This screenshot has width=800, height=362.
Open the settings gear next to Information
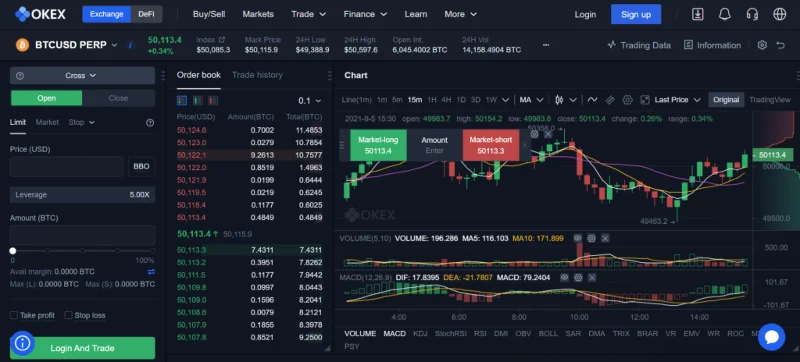(762, 45)
